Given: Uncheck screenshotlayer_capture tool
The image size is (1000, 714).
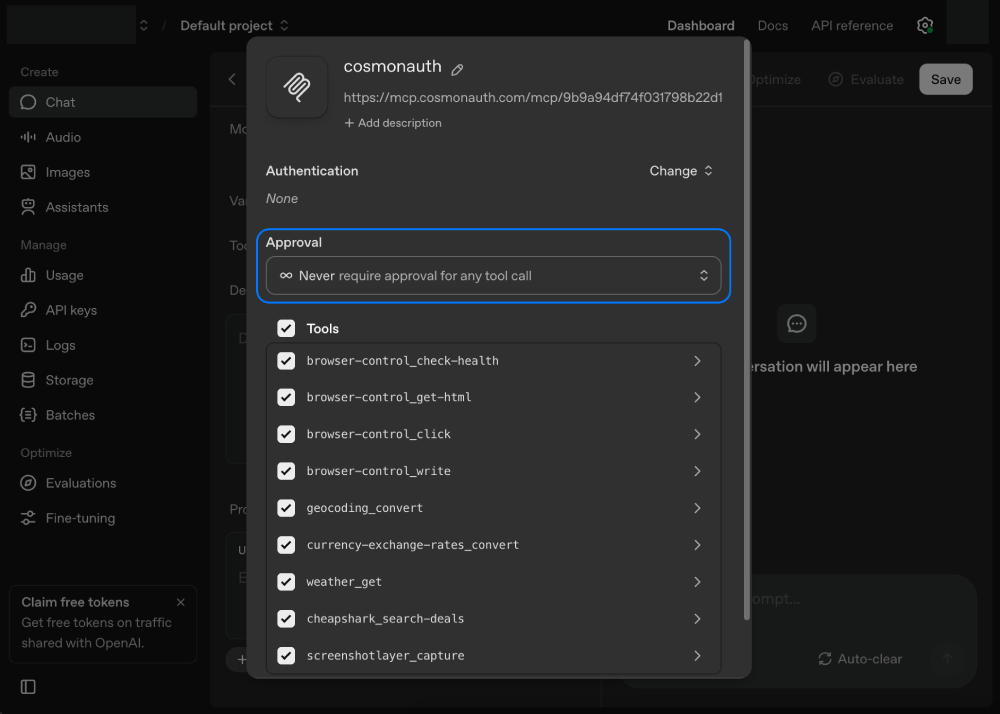Looking at the screenshot, I should click(x=286, y=656).
